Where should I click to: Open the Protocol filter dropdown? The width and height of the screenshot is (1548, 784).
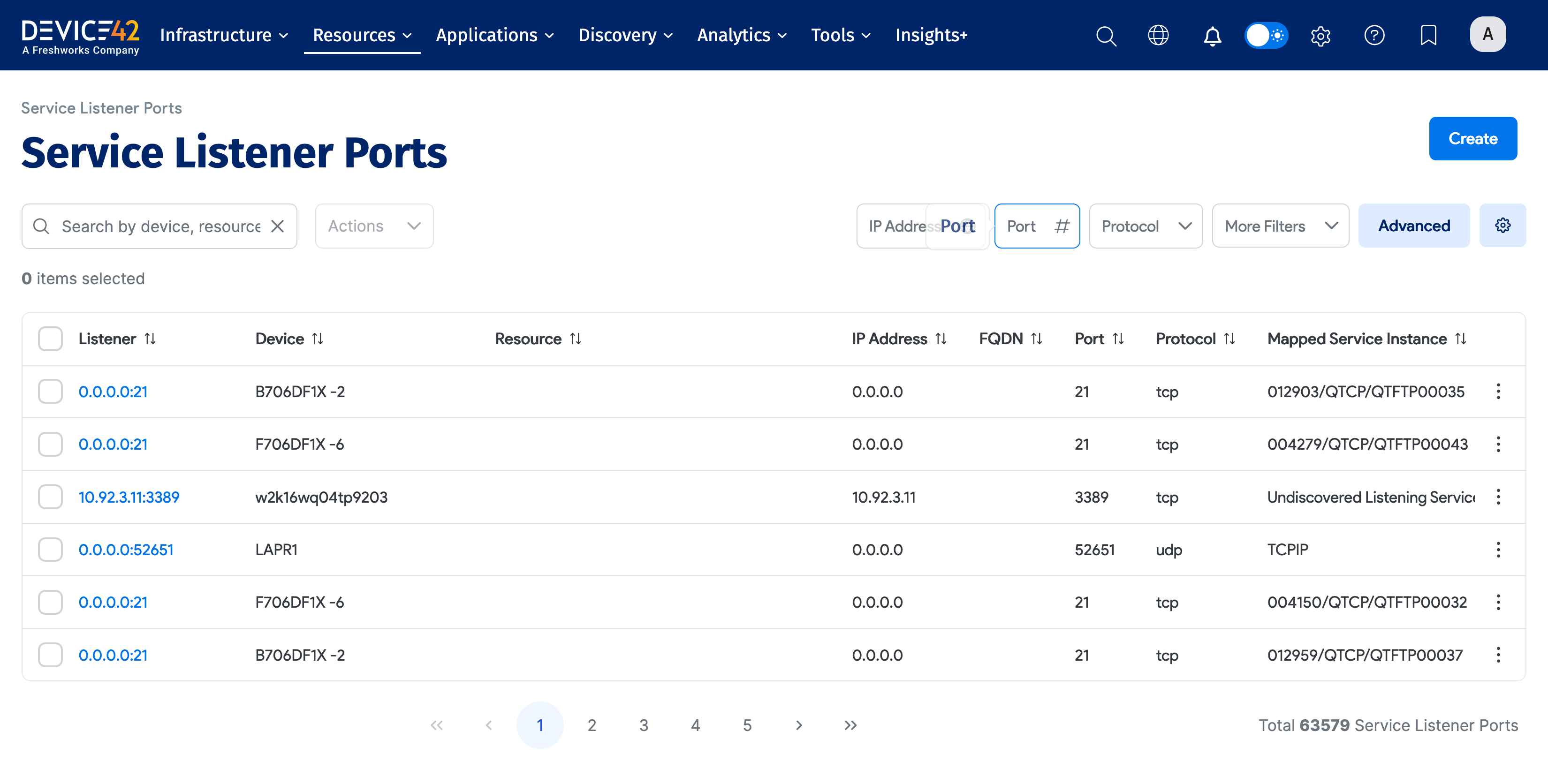tap(1146, 226)
